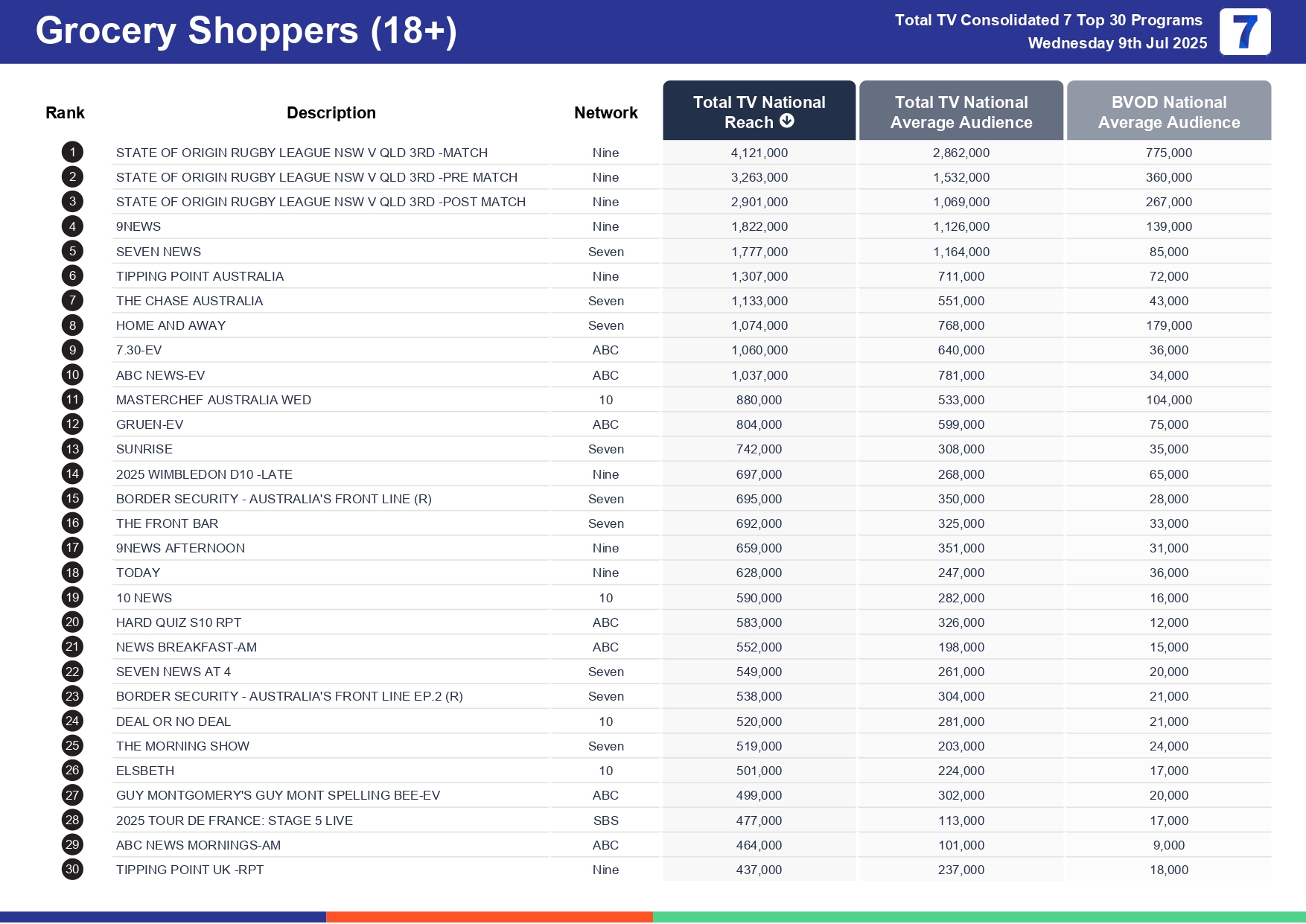Select the rank 16 circle badge

[x=72, y=523]
